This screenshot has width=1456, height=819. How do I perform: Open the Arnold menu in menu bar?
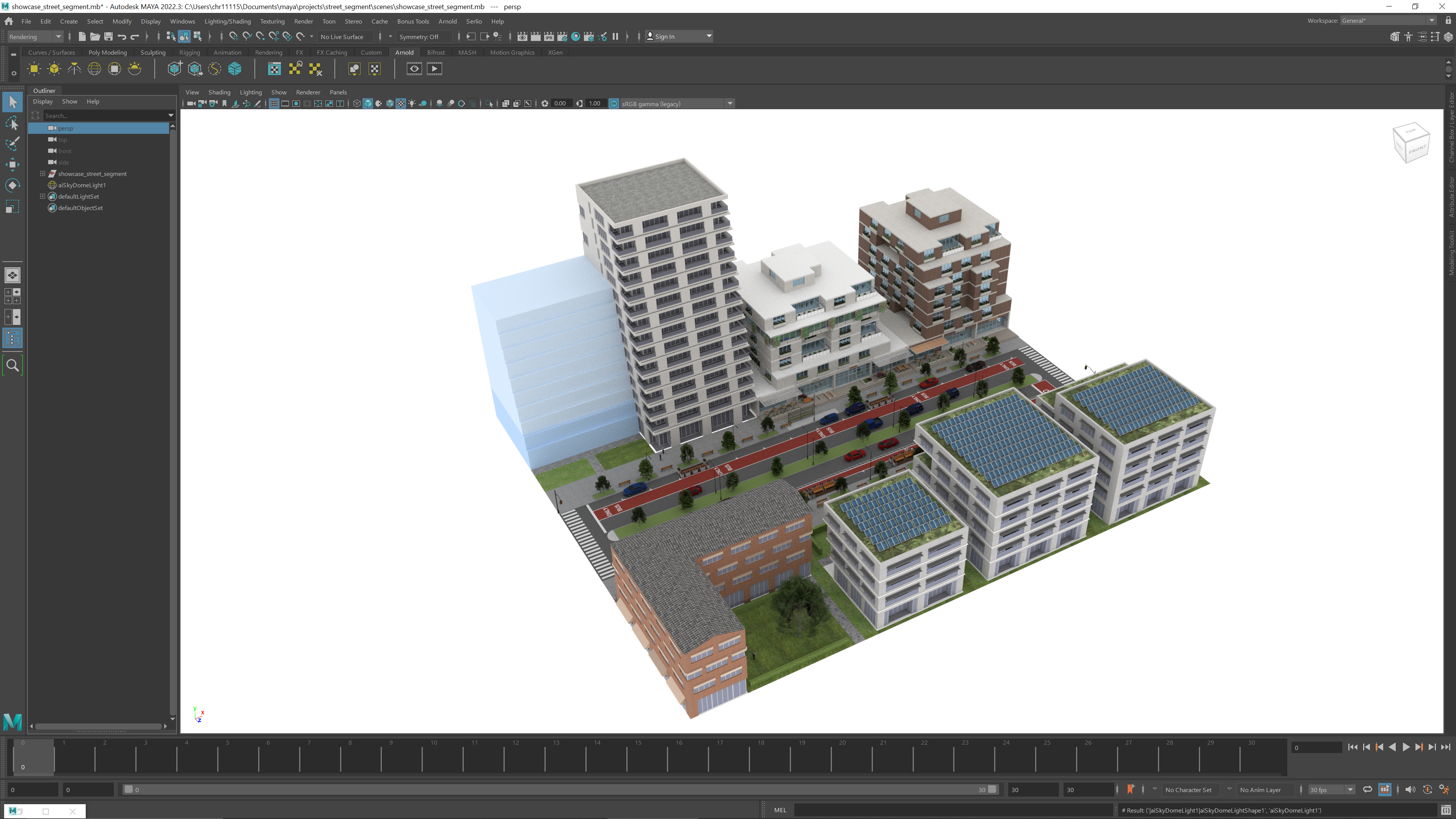pyautogui.click(x=447, y=22)
